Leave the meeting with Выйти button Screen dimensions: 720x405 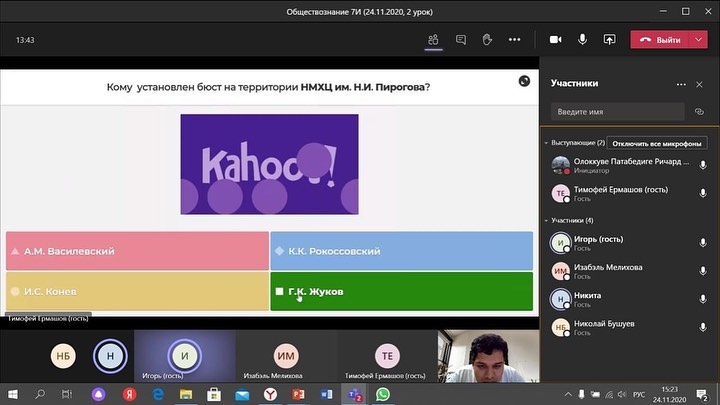click(660, 40)
